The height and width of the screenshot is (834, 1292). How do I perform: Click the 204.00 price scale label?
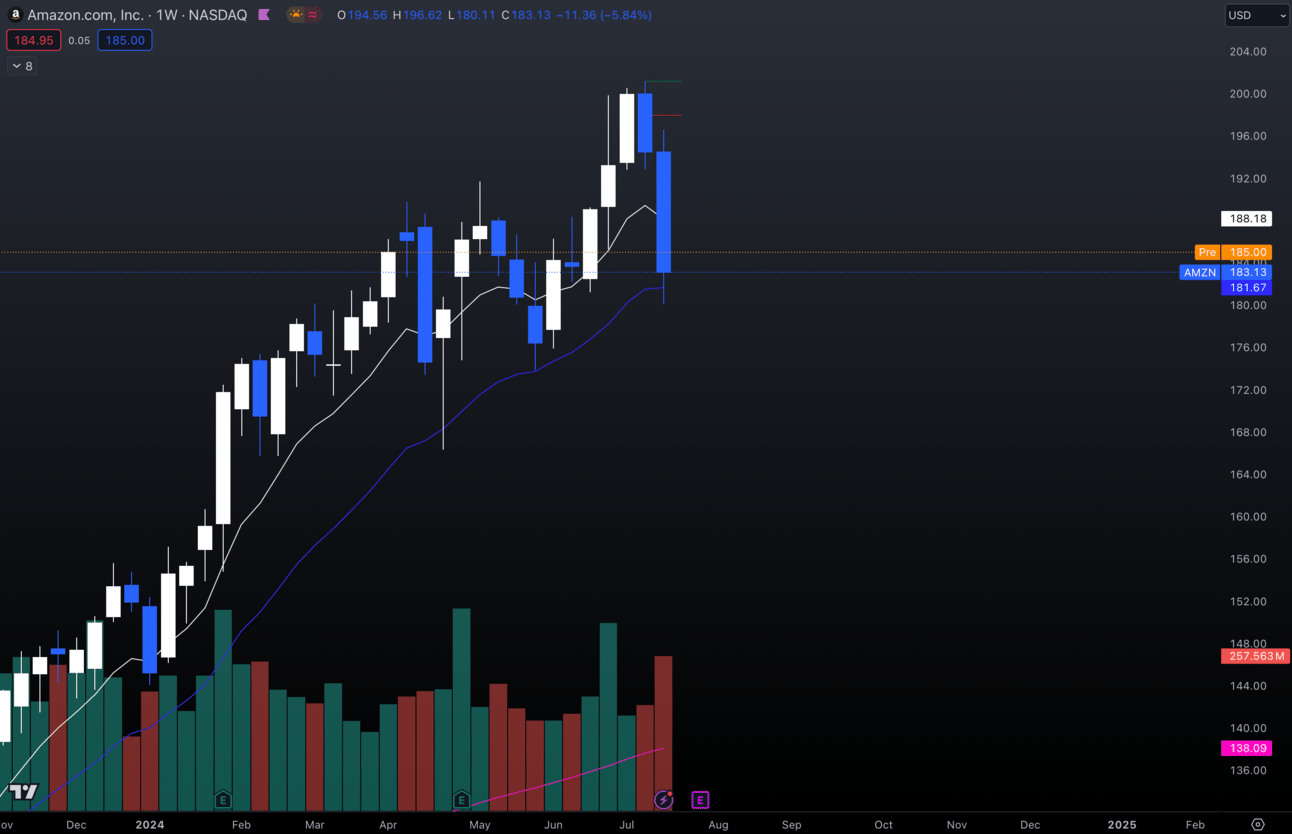[1248, 51]
